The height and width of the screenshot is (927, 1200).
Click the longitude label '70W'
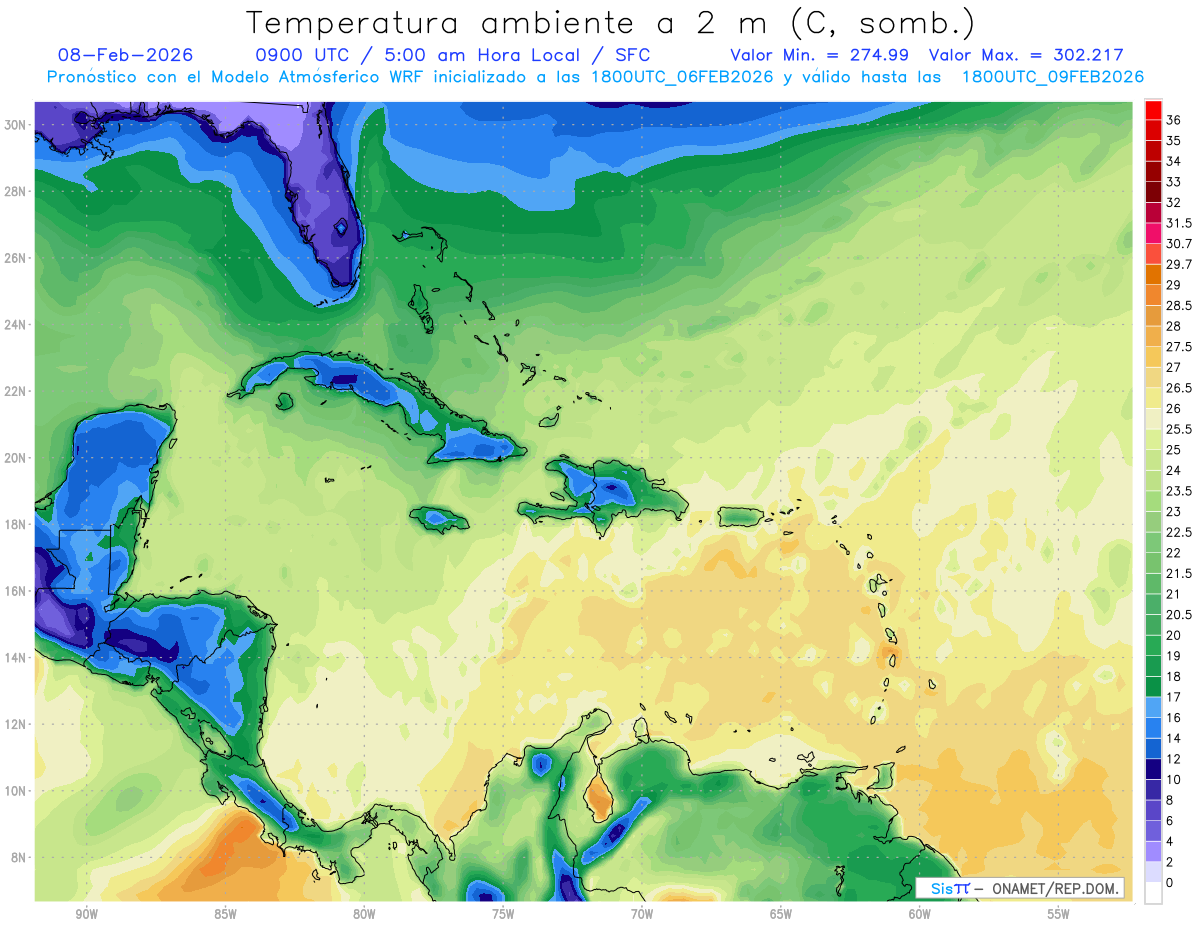(x=642, y=914)
